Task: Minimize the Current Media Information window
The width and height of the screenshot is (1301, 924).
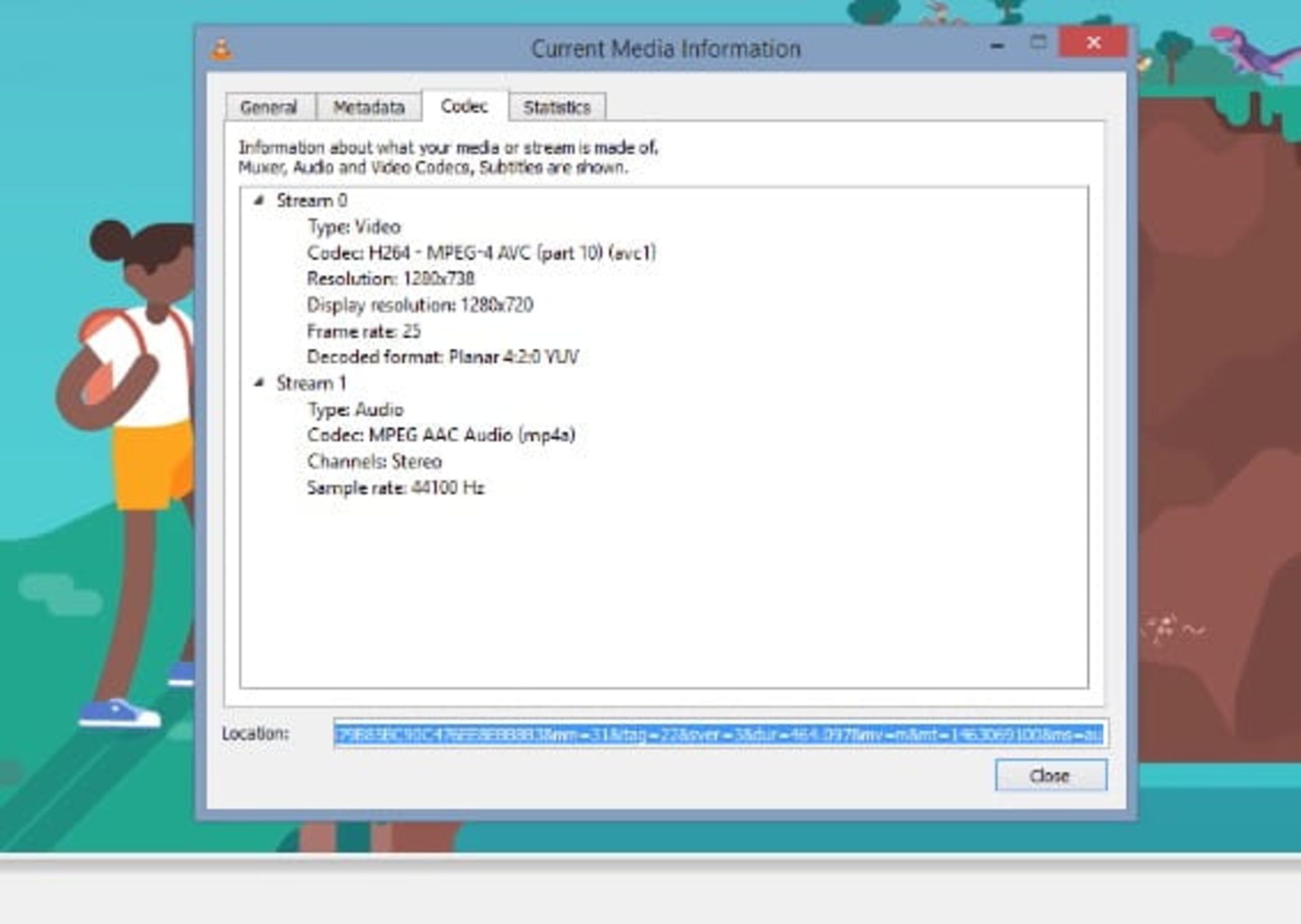Action: [x=997, y=45]
